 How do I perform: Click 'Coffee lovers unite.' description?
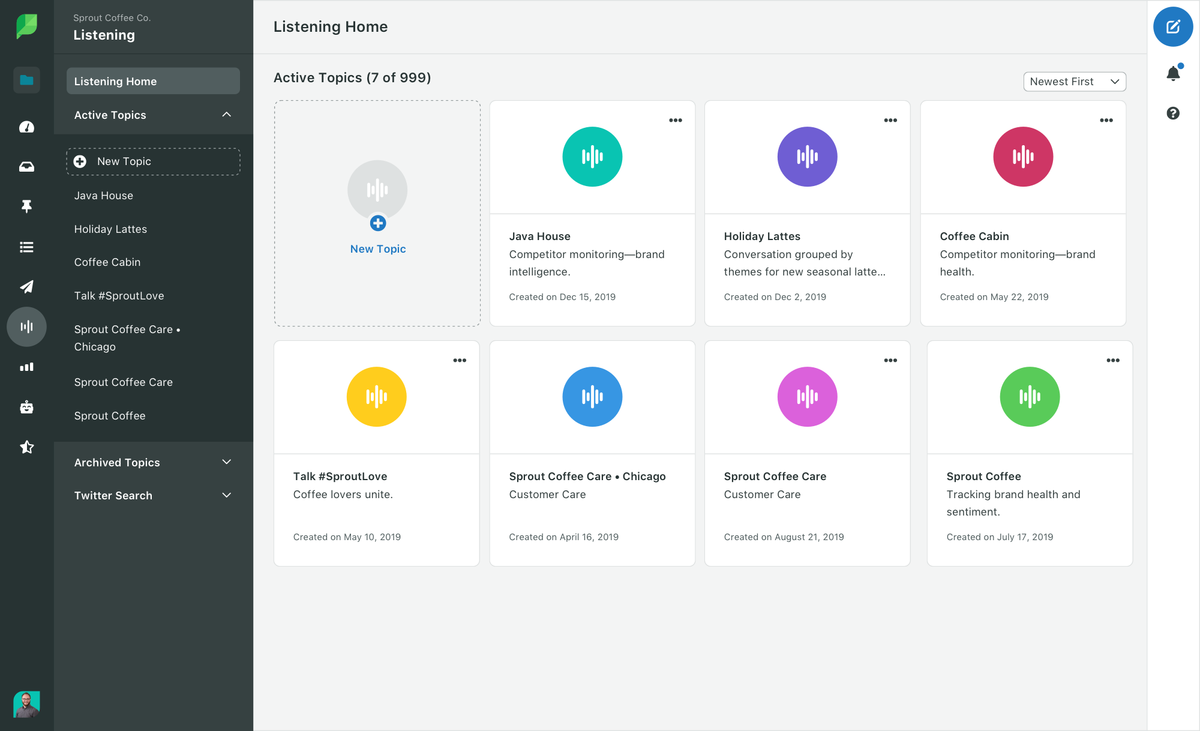(343, 495)
